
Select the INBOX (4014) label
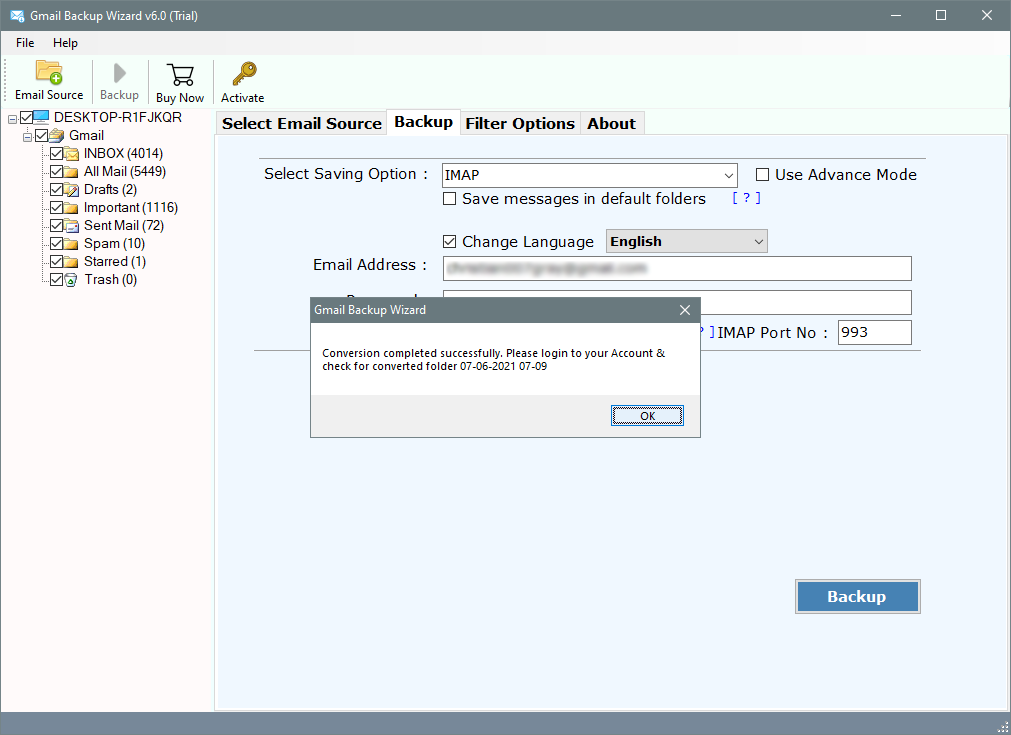pos(123,153)
